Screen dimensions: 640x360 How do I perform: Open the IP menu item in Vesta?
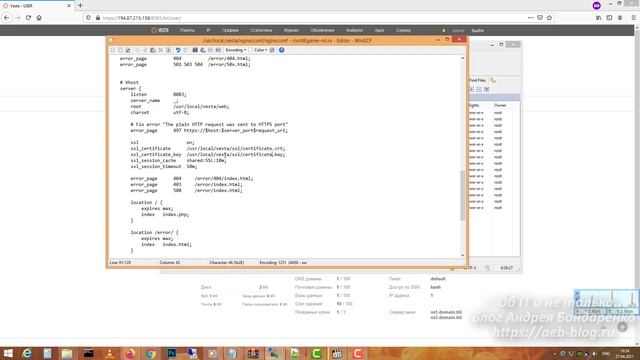[208, 30]
